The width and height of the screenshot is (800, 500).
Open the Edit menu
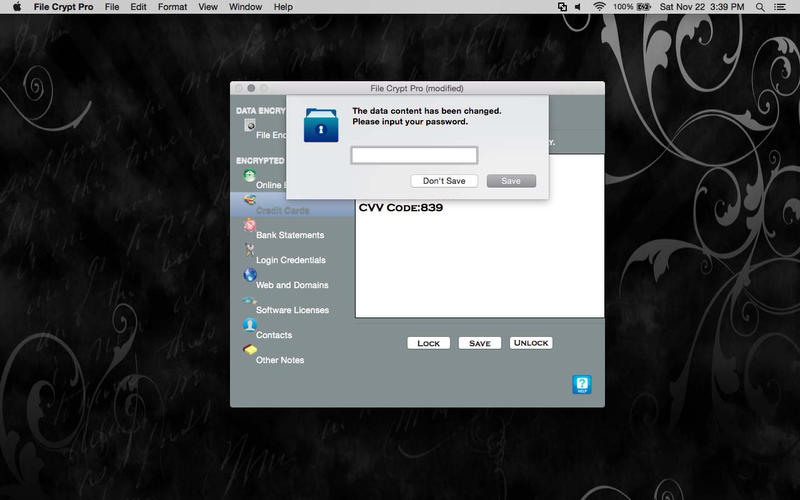[138, 7]
